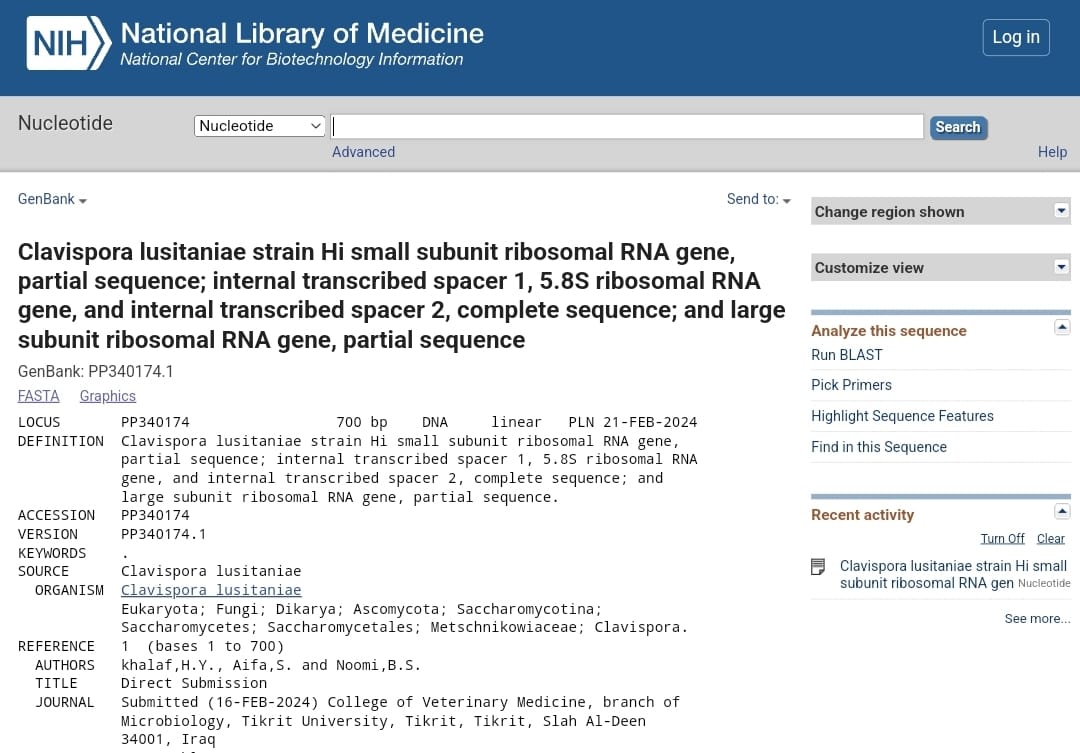Expand the Customize view panel
The width and height of the screenshot is (1080, 753).
coord(1061,267)
